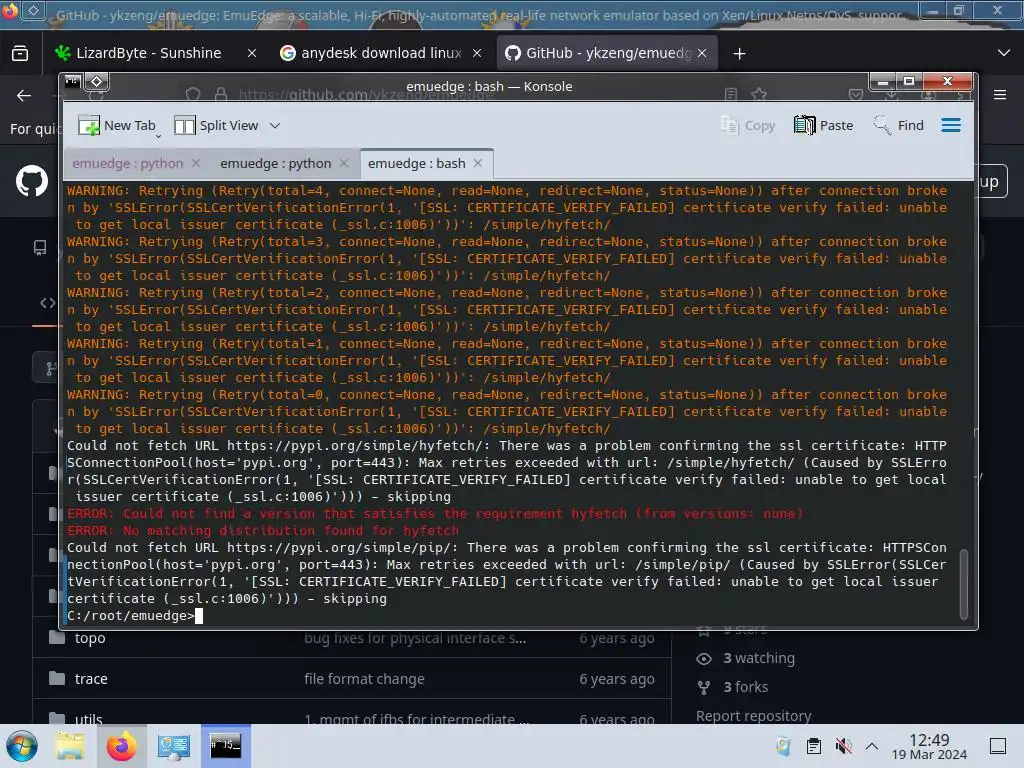1024x768 pixels.
Task: Toggle Konsole keep-on-all-desktops pin icon
Action: point(97,82)
